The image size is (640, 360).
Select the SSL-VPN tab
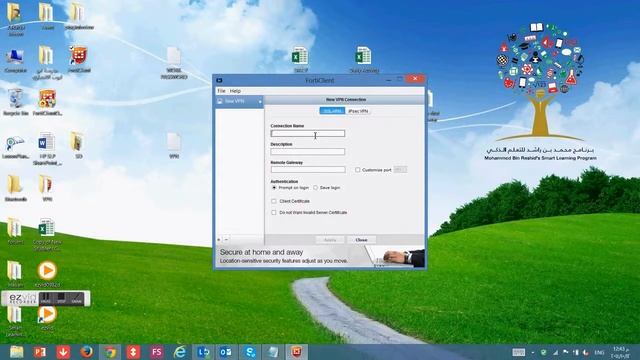(x=332, y=111)
